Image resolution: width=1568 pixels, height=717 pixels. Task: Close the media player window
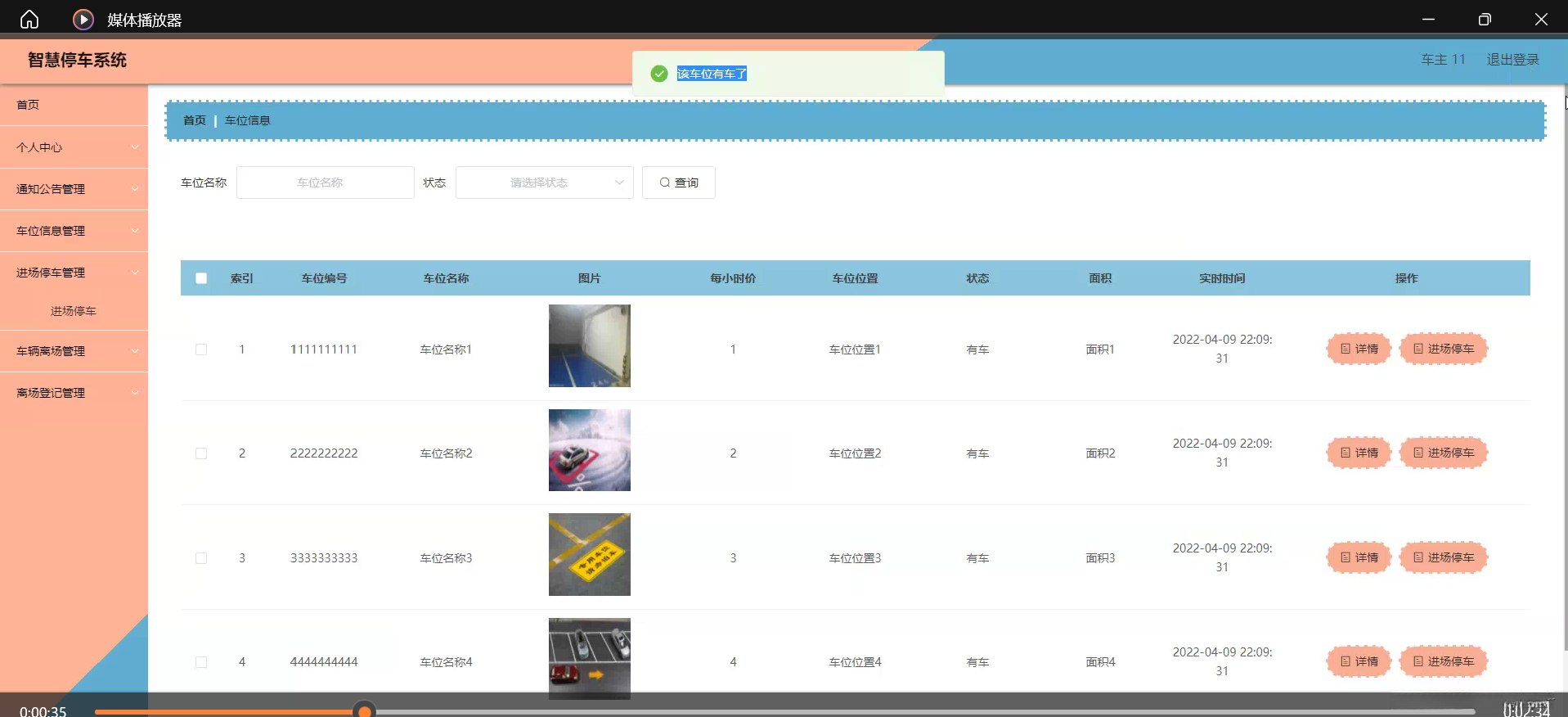coord(1541,19)
